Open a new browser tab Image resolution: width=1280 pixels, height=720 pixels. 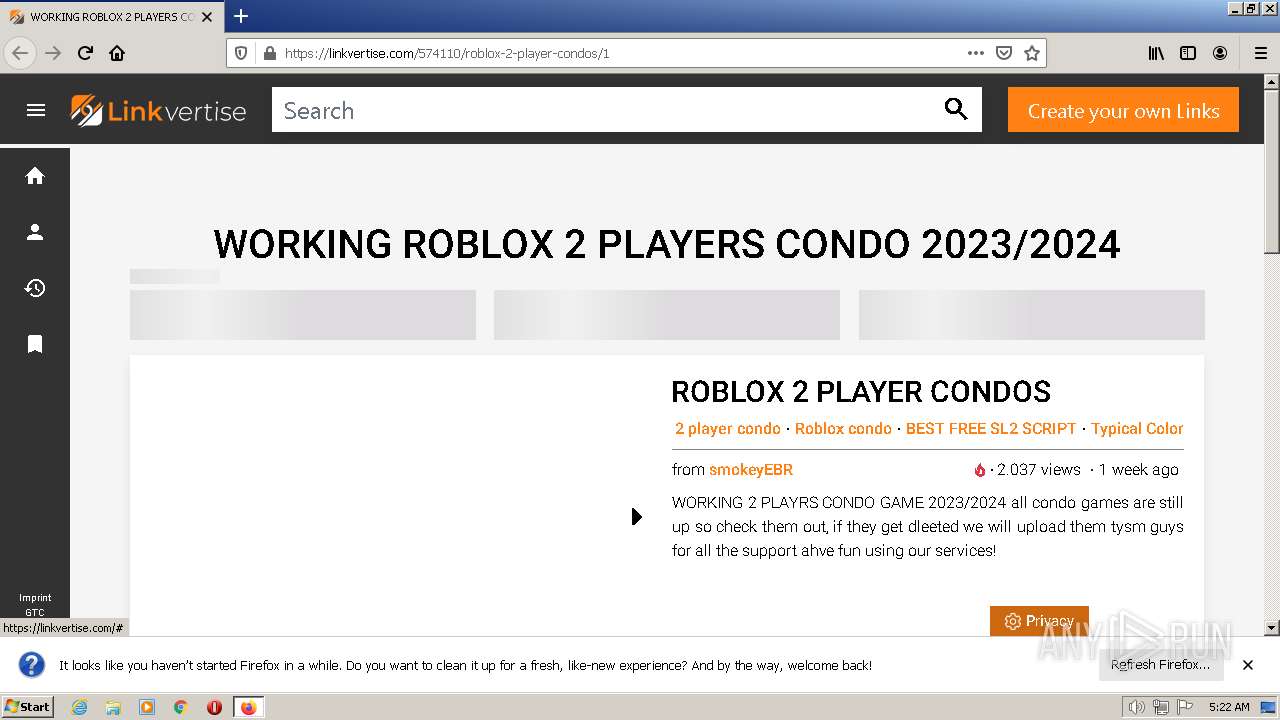(x=241, y=16)
